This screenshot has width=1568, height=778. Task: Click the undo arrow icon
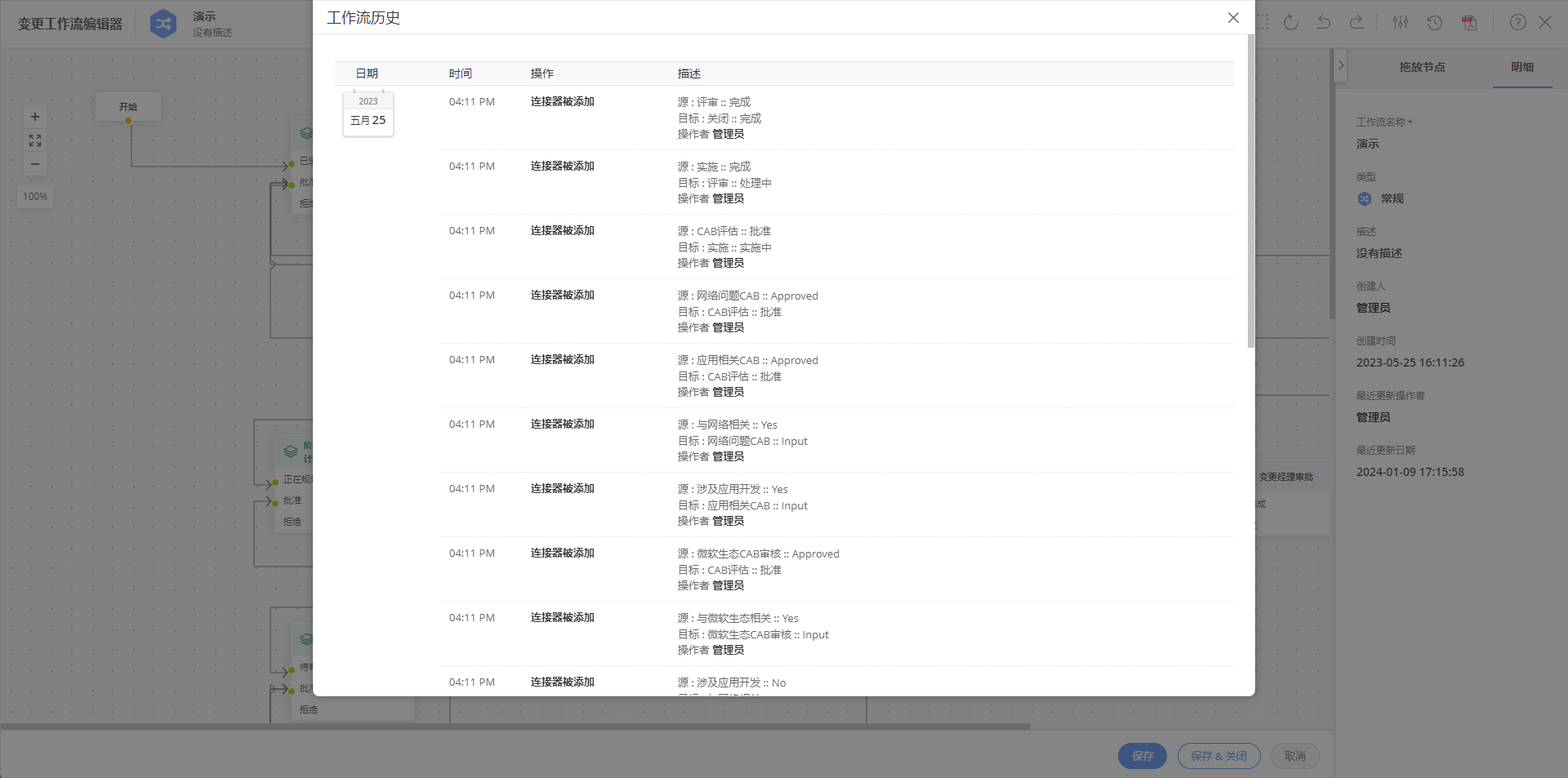click(x=1324, y=23)
